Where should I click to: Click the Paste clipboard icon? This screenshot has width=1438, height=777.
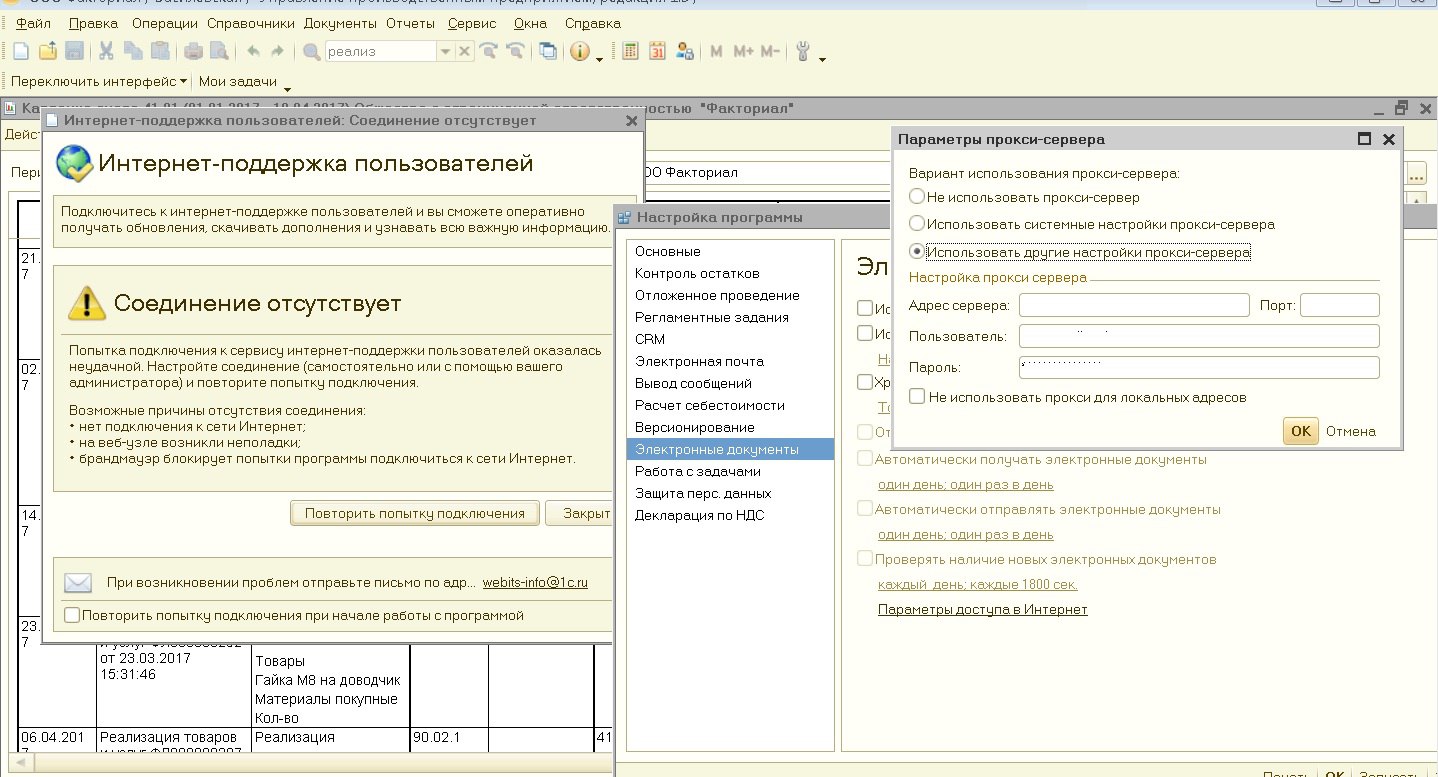[160, 52]
